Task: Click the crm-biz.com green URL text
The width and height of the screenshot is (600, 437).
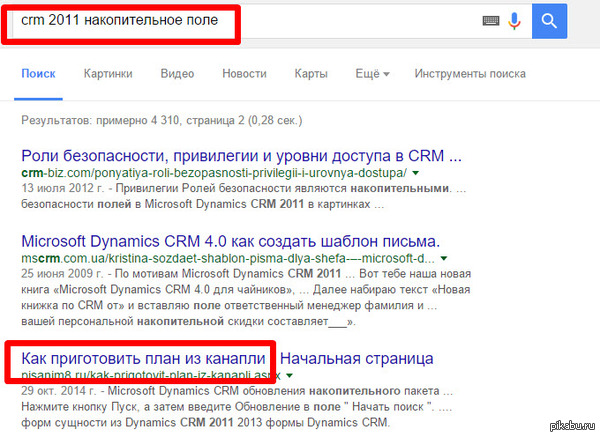Action: (x=214, y=173)
